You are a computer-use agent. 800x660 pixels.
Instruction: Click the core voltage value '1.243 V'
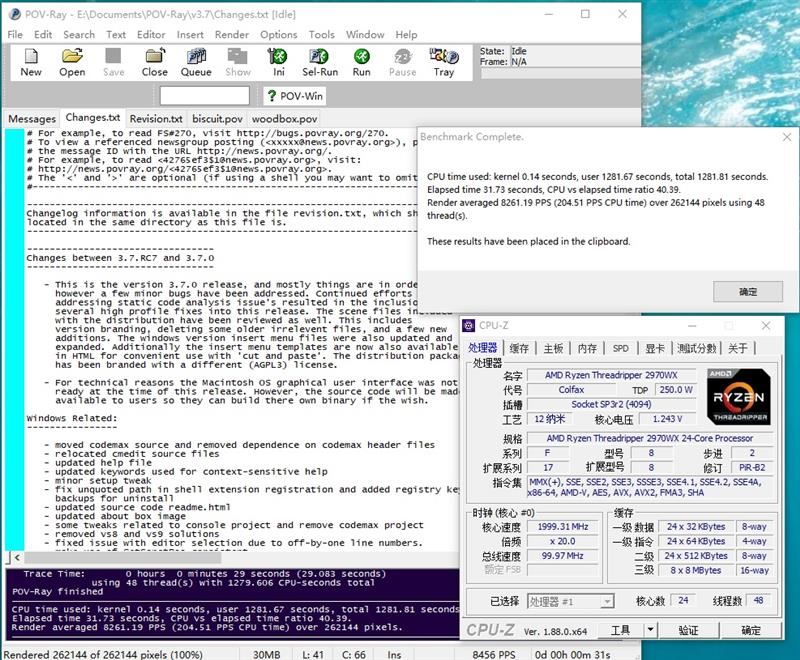coord(667,419)
